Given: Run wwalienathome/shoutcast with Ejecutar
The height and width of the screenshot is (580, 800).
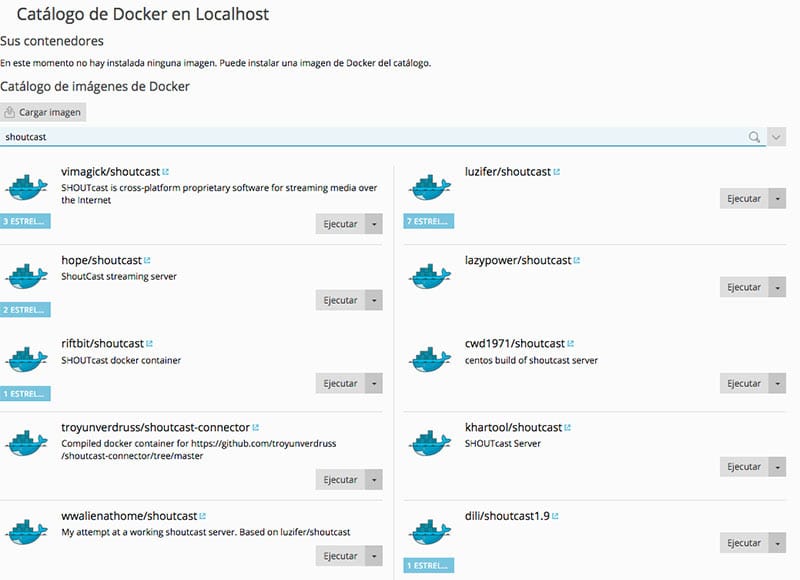Looking at the screenshot, I should [340, 556].
